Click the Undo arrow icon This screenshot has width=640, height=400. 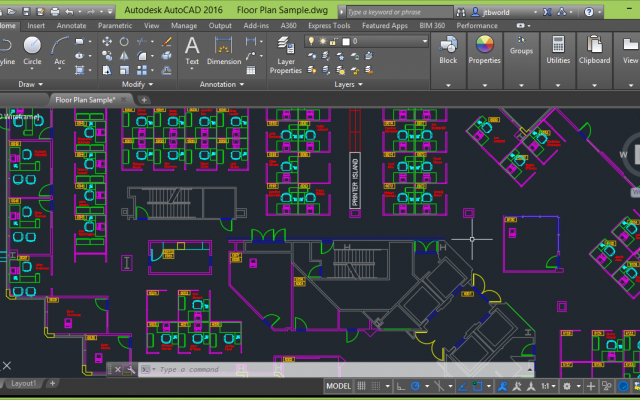pos(69,11)
